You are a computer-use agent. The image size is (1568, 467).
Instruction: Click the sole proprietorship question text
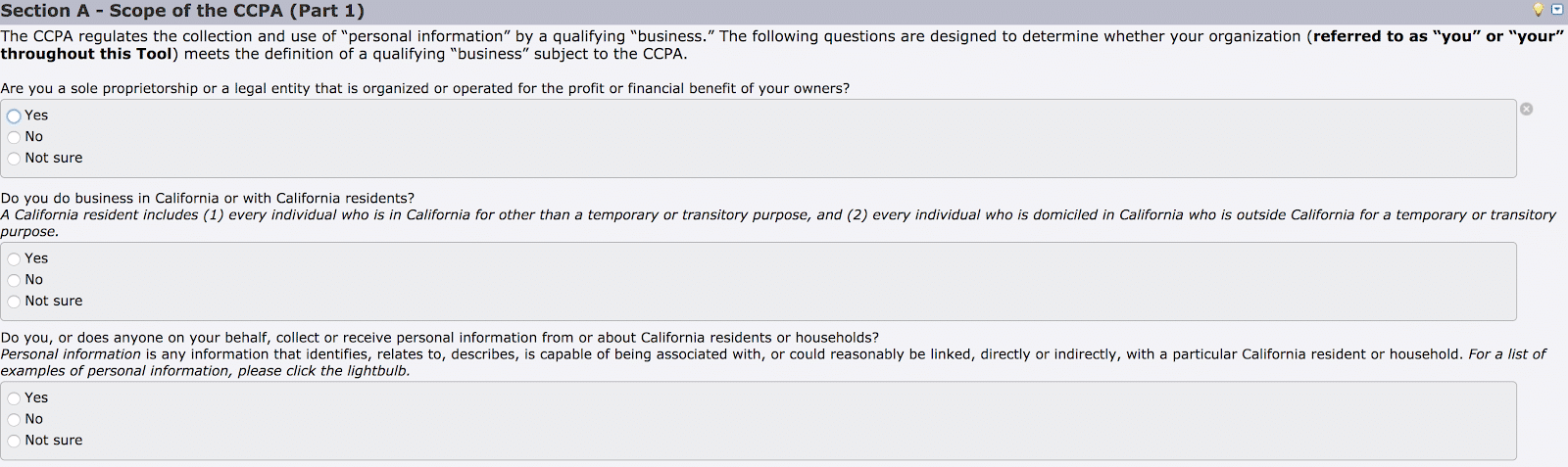click(x=424, y=88)
